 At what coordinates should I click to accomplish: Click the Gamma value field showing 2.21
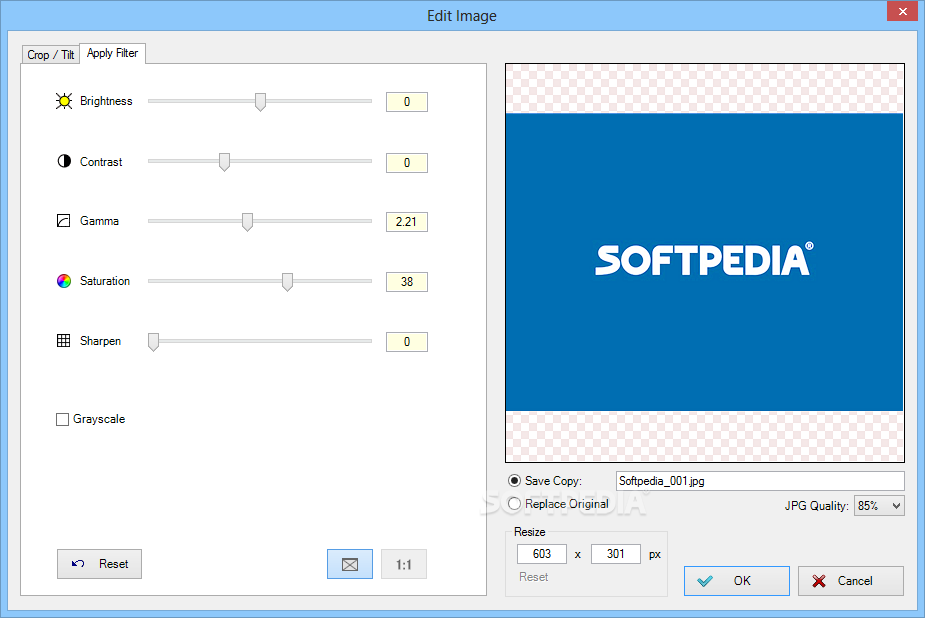click(406, 222)
